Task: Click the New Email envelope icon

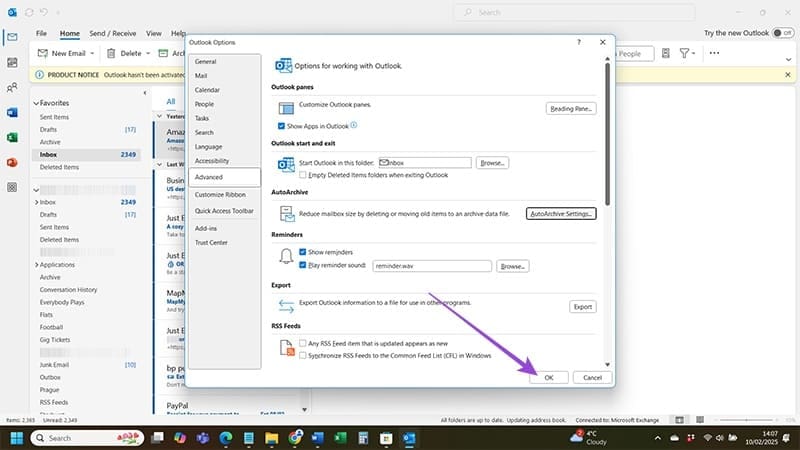Action: click(x=43, y=53)
